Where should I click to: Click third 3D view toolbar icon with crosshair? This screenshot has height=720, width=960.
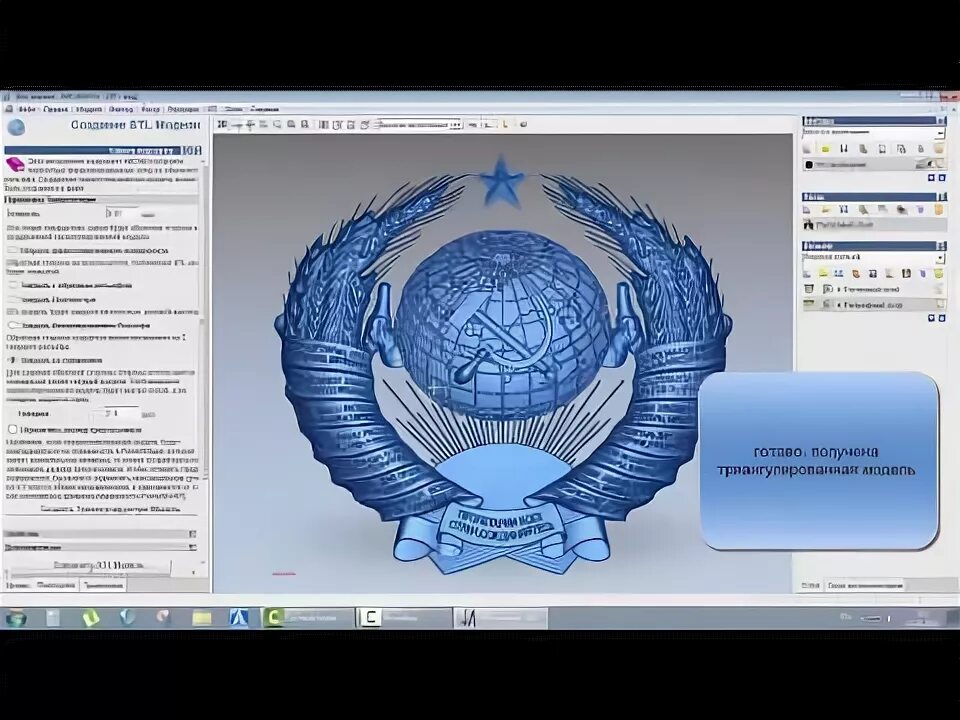tap(250, 124)
